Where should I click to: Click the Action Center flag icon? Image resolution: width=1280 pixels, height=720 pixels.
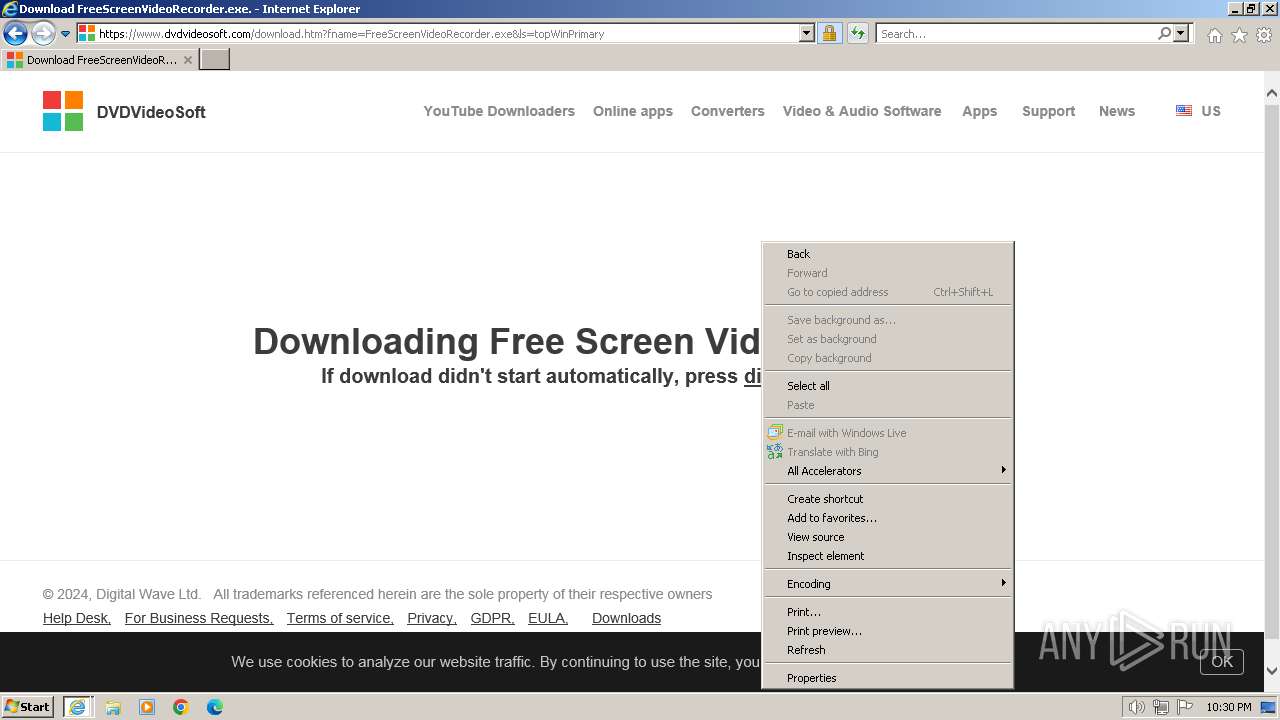[x=1185, y=707]
